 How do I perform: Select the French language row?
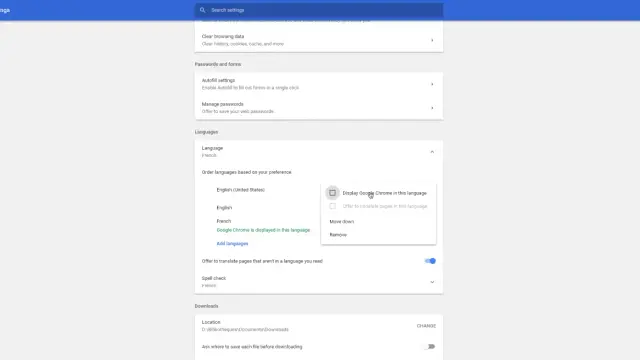pyautogui.click(x=224, y=221)
